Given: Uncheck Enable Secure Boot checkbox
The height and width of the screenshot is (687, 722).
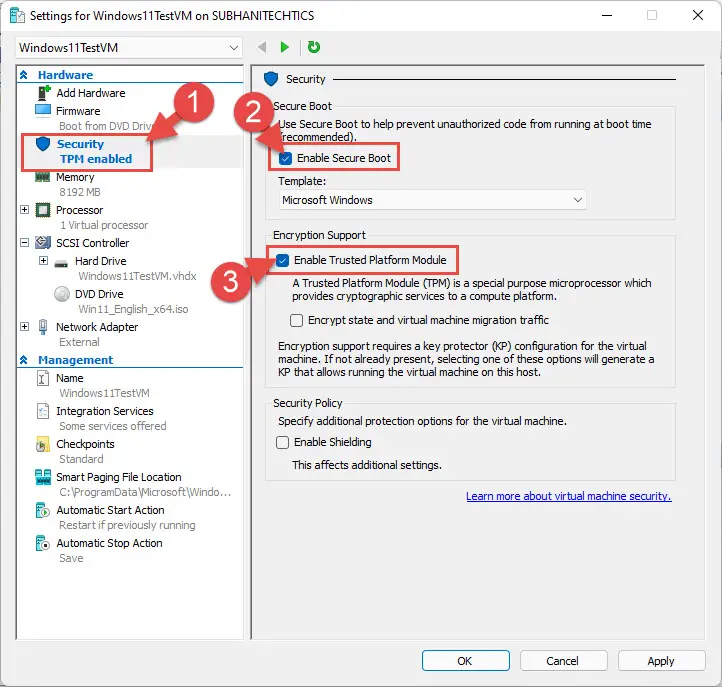Looking at the screenshot, I should coord(285,158).
